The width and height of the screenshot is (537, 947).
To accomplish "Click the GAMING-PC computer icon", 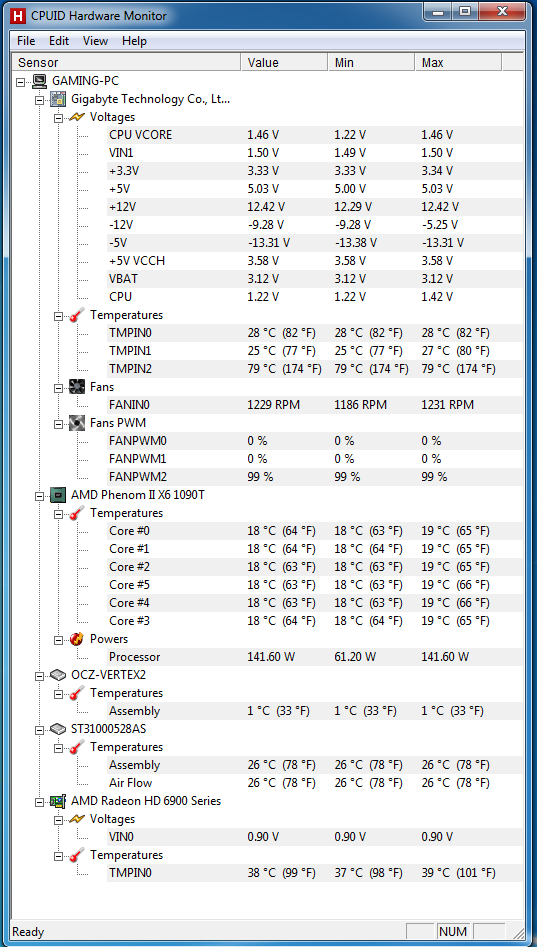I will click(x=40, y=80).
